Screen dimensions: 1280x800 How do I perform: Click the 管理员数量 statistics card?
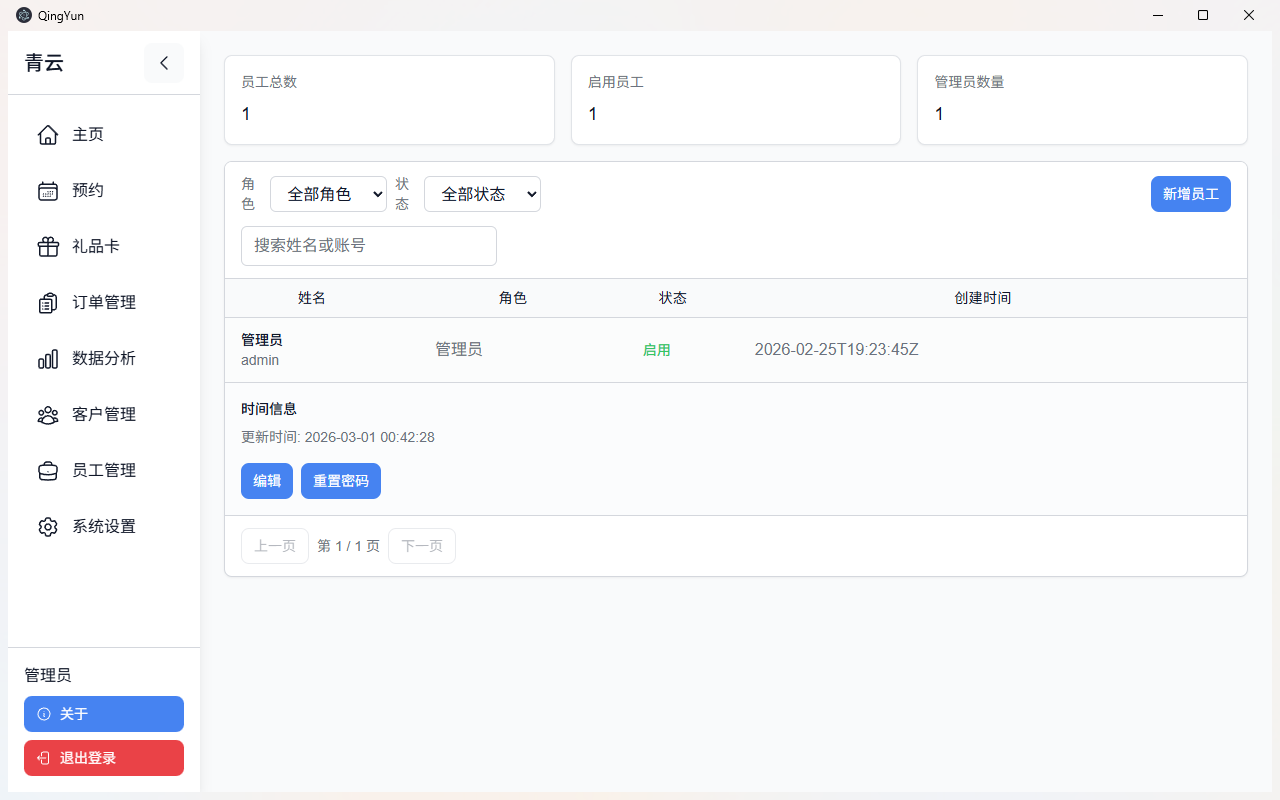point(1082,100)
